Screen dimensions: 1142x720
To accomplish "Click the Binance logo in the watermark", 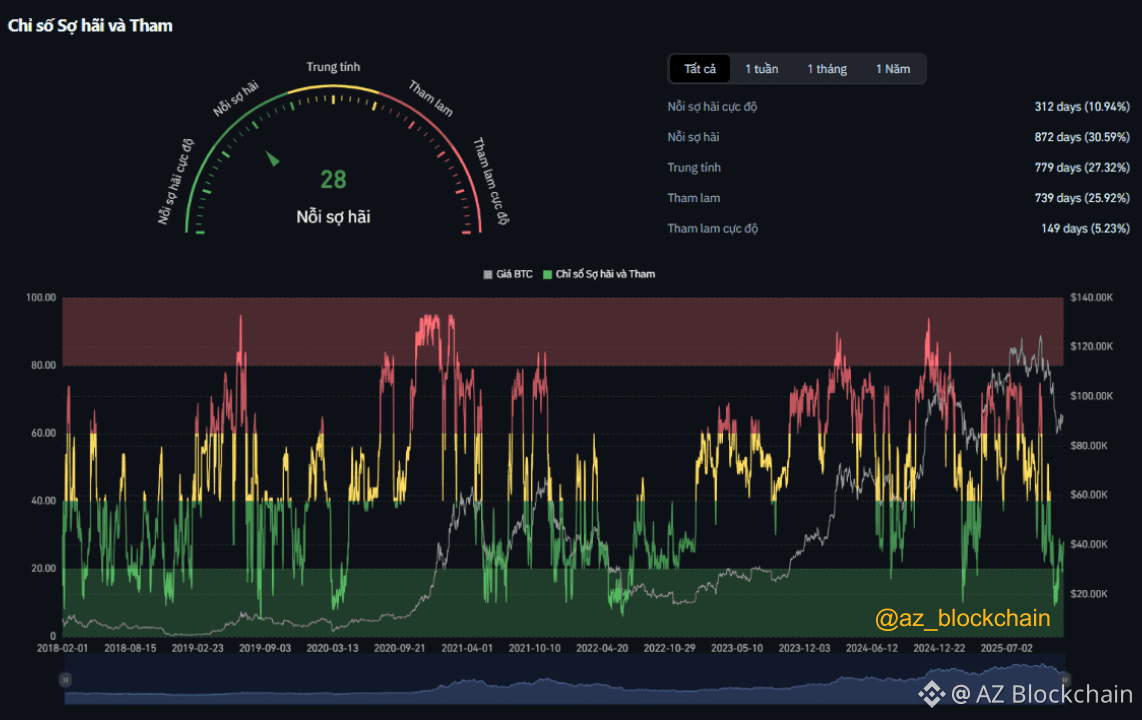I will coord(931,693).
